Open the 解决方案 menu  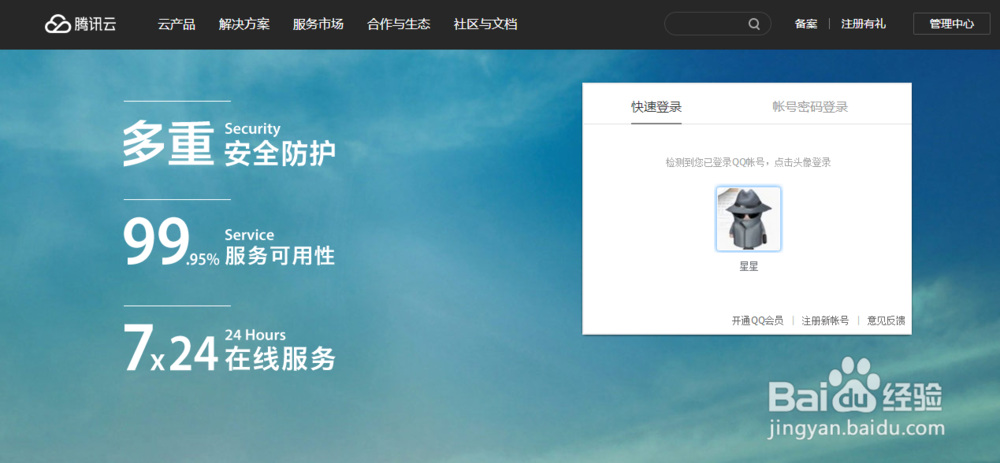pos(244,24)
